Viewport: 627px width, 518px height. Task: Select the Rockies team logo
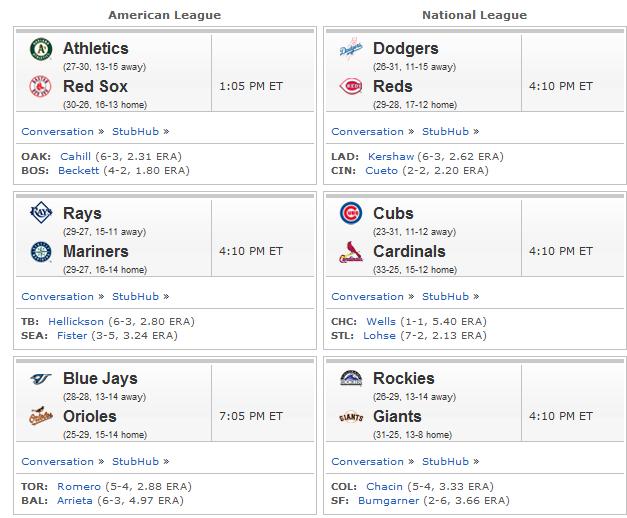click(x=351, y=378)
